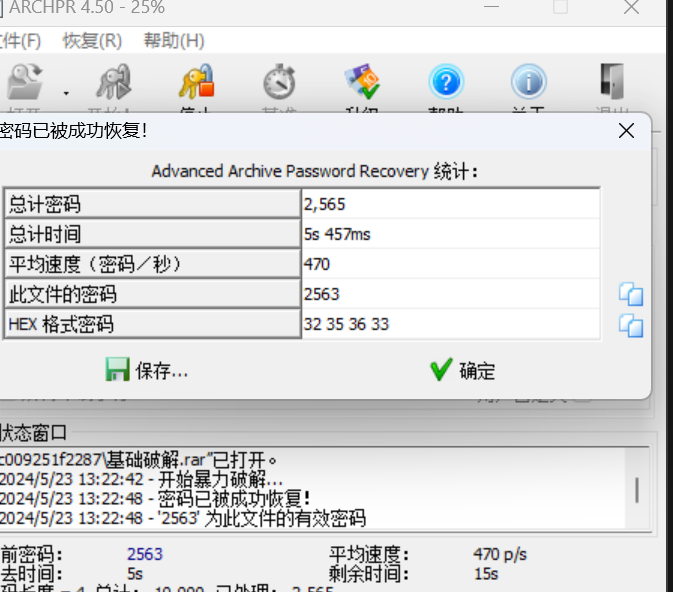Click the Help question mark icon
This screenshot has height=592, width=673.
(x=446, y=82)
